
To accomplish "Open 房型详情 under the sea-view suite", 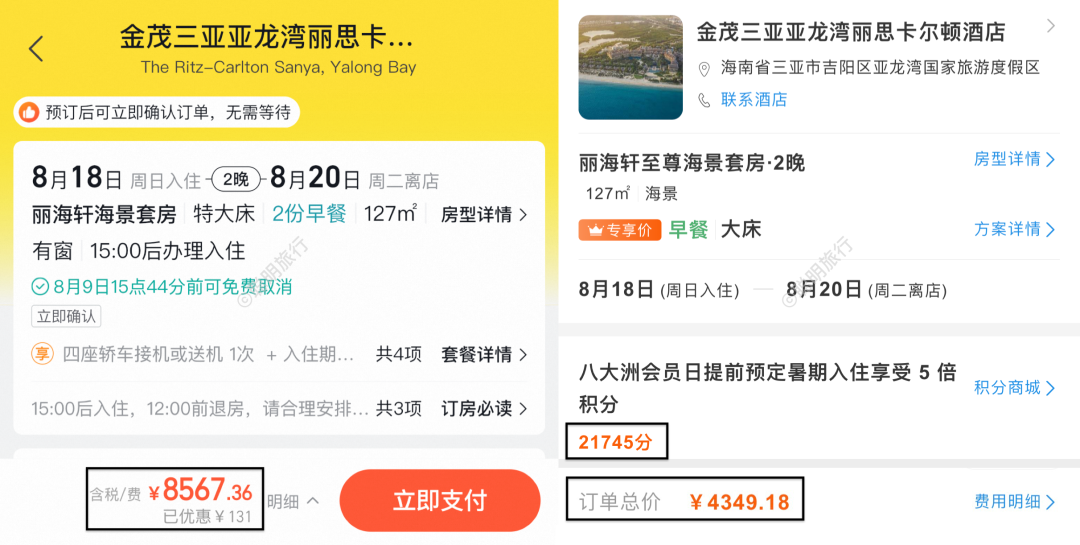I will tap(484, 215).
